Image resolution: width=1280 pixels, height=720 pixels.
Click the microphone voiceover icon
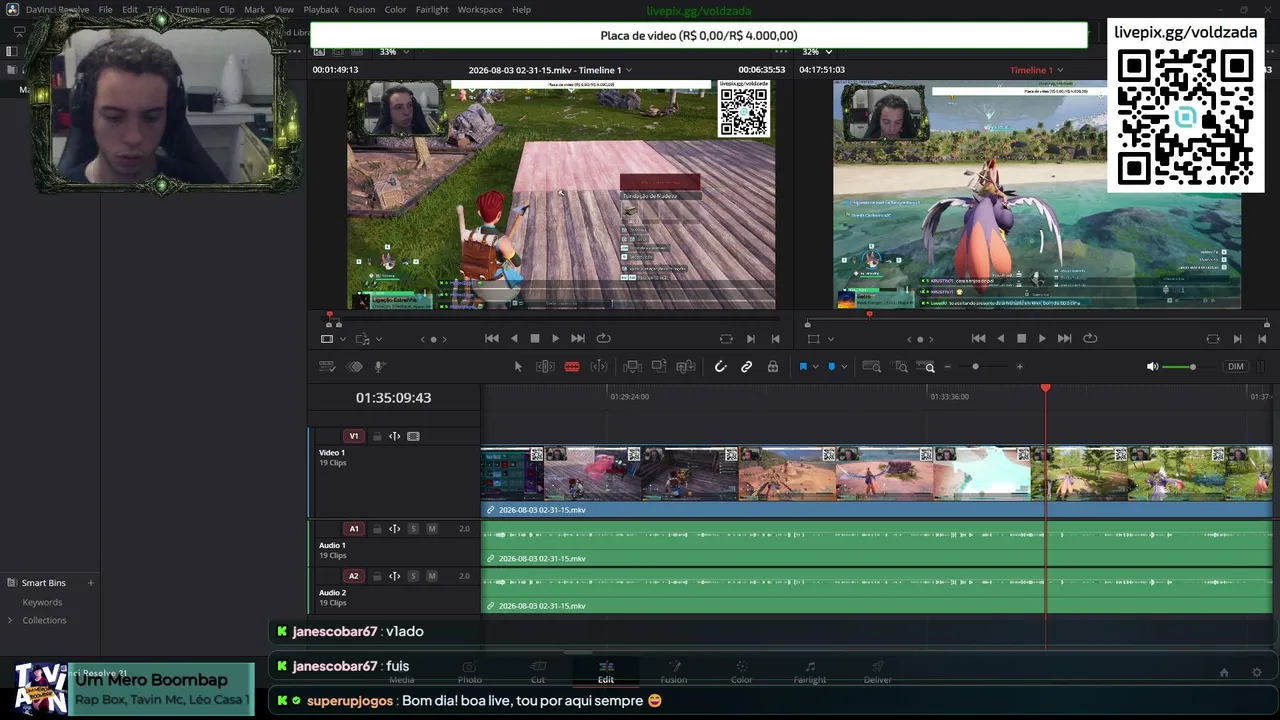[x=380, y=367]
